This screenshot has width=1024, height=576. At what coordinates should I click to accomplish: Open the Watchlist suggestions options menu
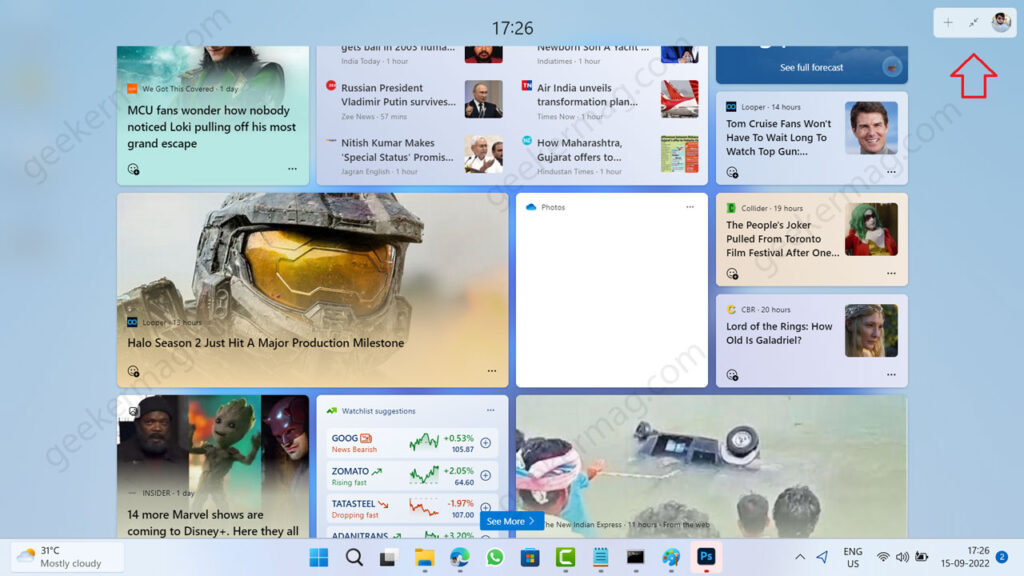tap(490, 410)
